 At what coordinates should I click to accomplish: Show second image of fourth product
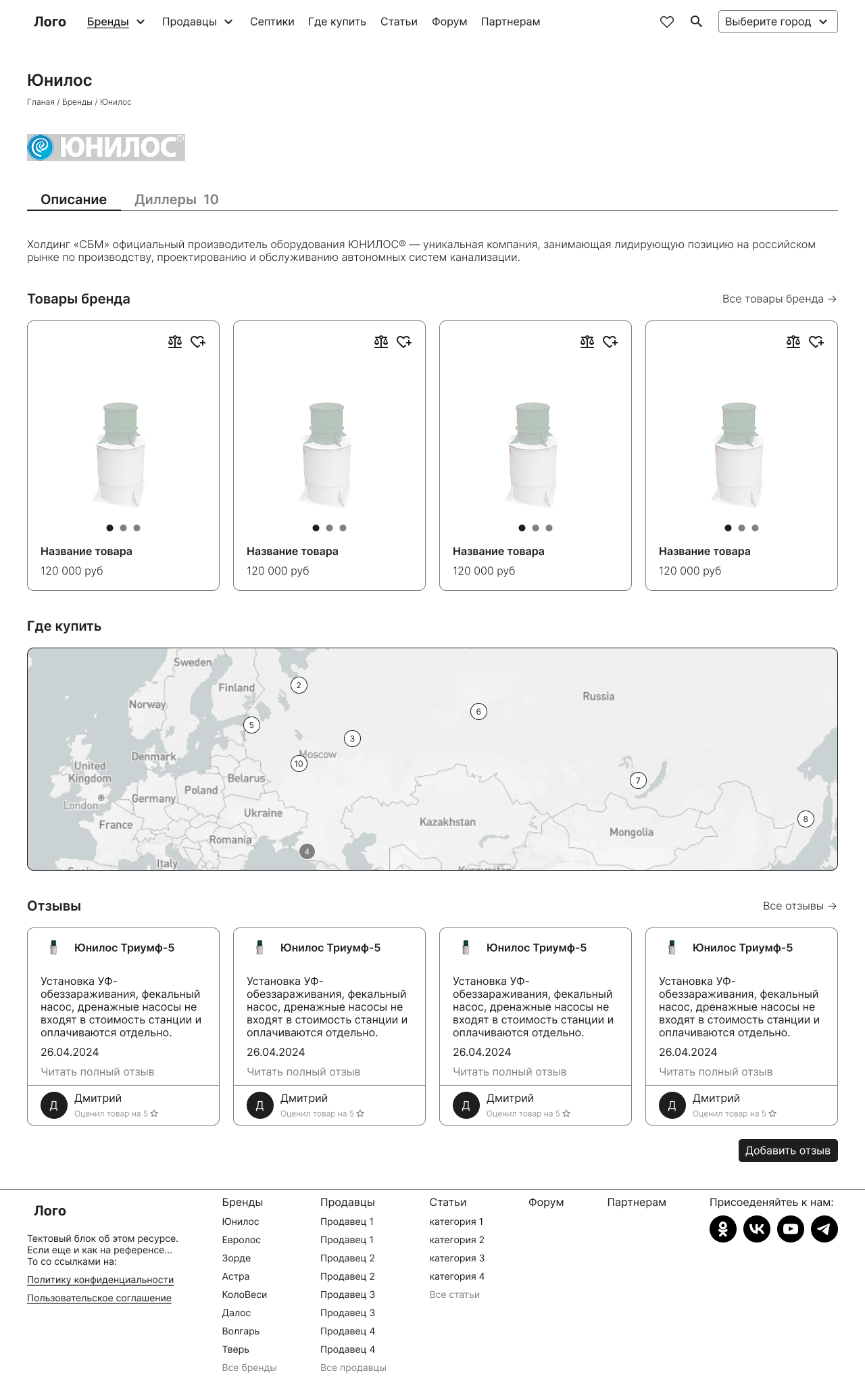point(741,528)
